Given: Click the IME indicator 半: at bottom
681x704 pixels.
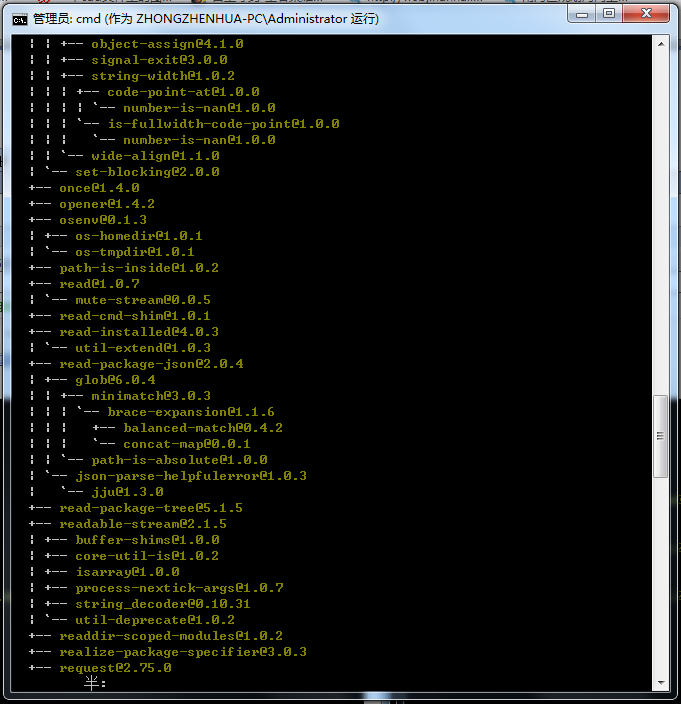Looking at the screenshot, I should click(95, 684).
